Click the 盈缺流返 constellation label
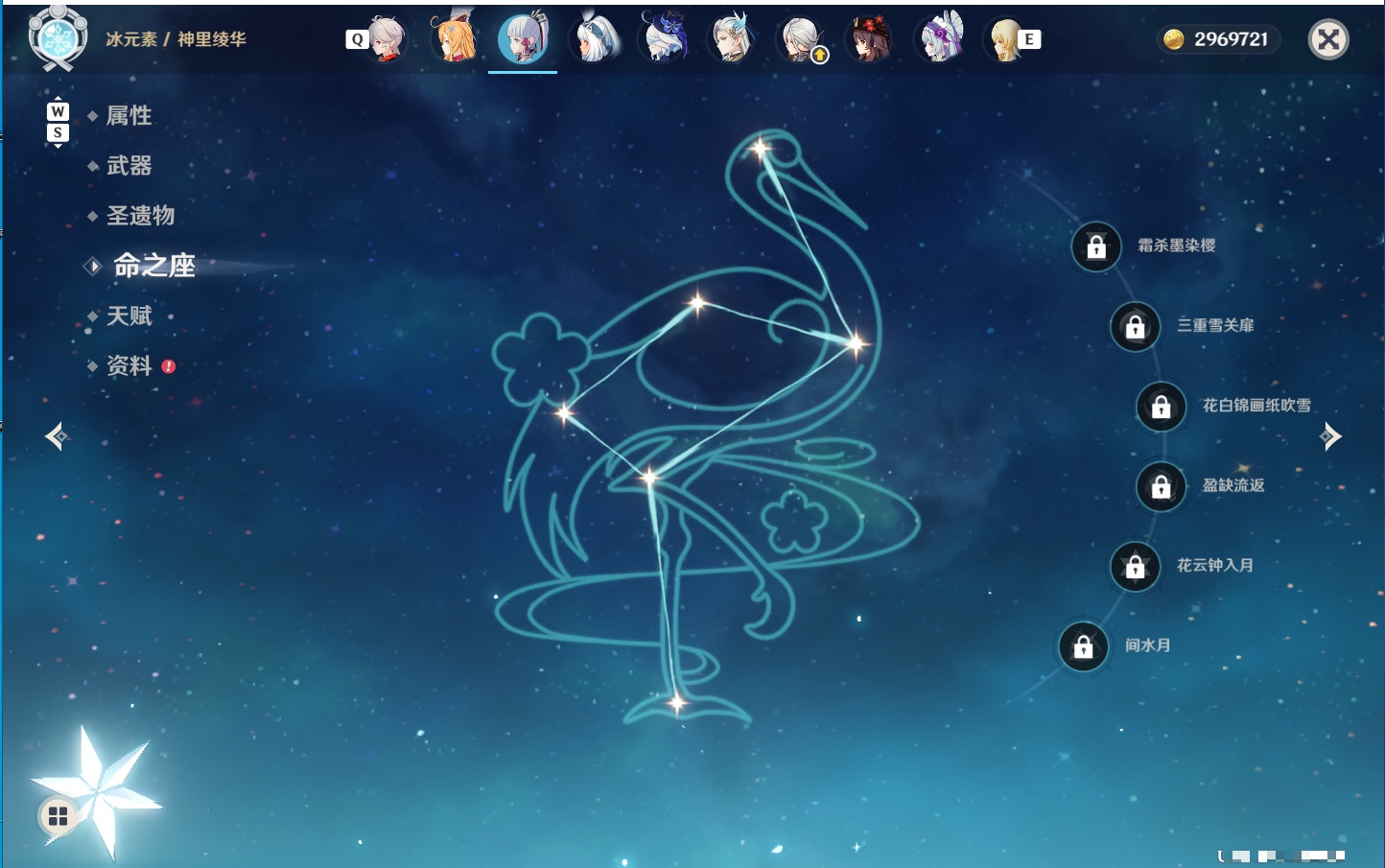1385x868 pixels. tap(1233, 485)
